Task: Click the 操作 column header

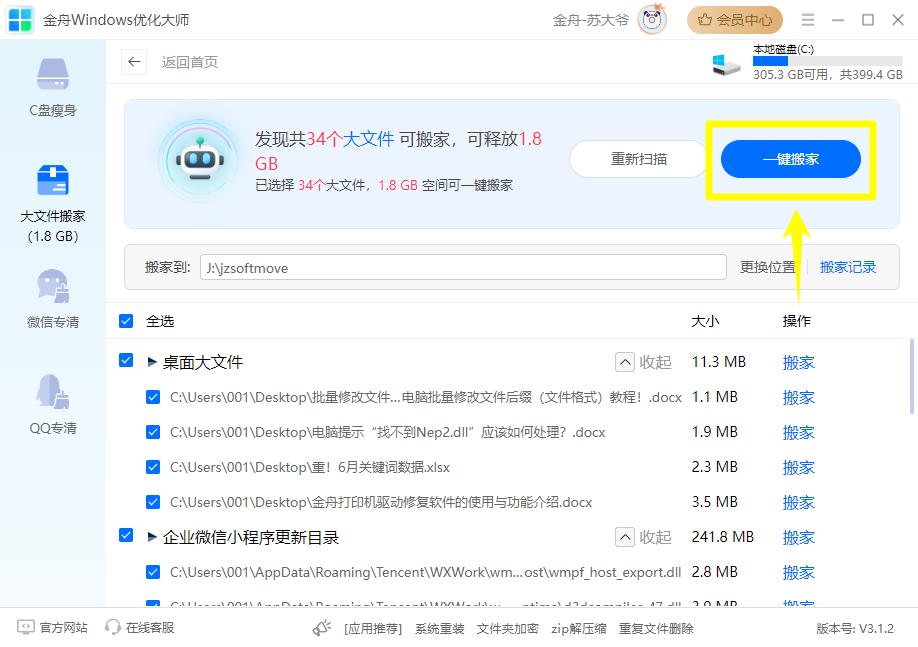Action: pyautogui.click(x=797, y=321)
